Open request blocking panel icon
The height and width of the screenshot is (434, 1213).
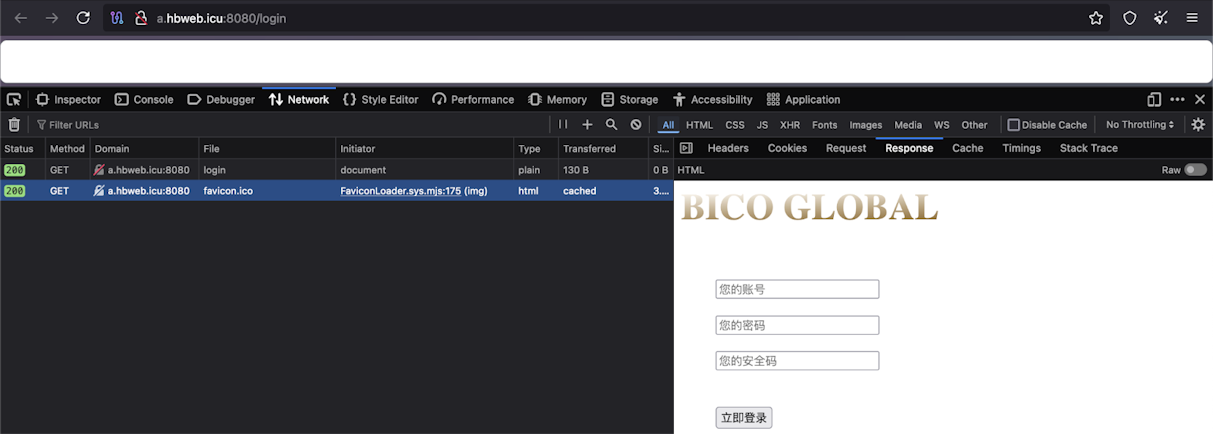pyautogui.click(x=635, y=125)
